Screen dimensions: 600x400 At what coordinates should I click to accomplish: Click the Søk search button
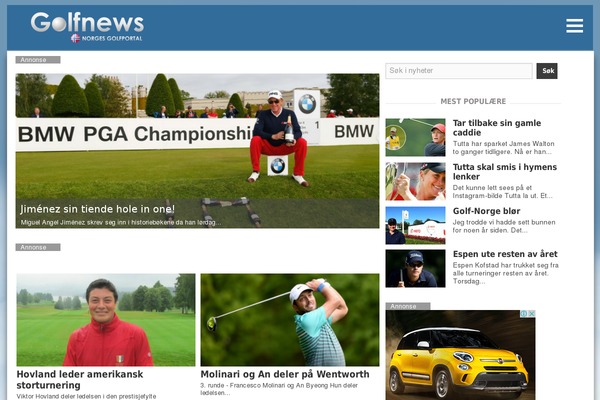(x=547, y=71)
